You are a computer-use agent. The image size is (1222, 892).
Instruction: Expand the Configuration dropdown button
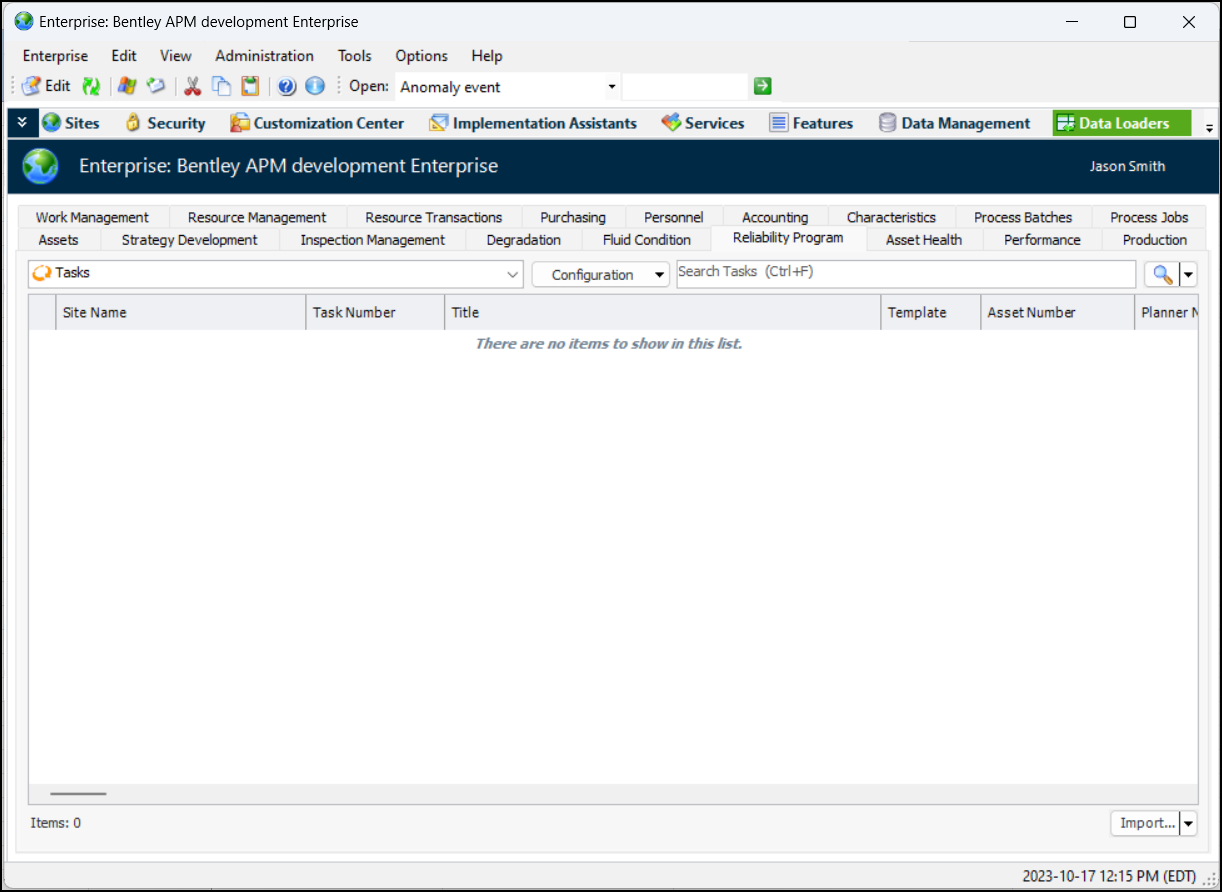click(x=659, y=275)
